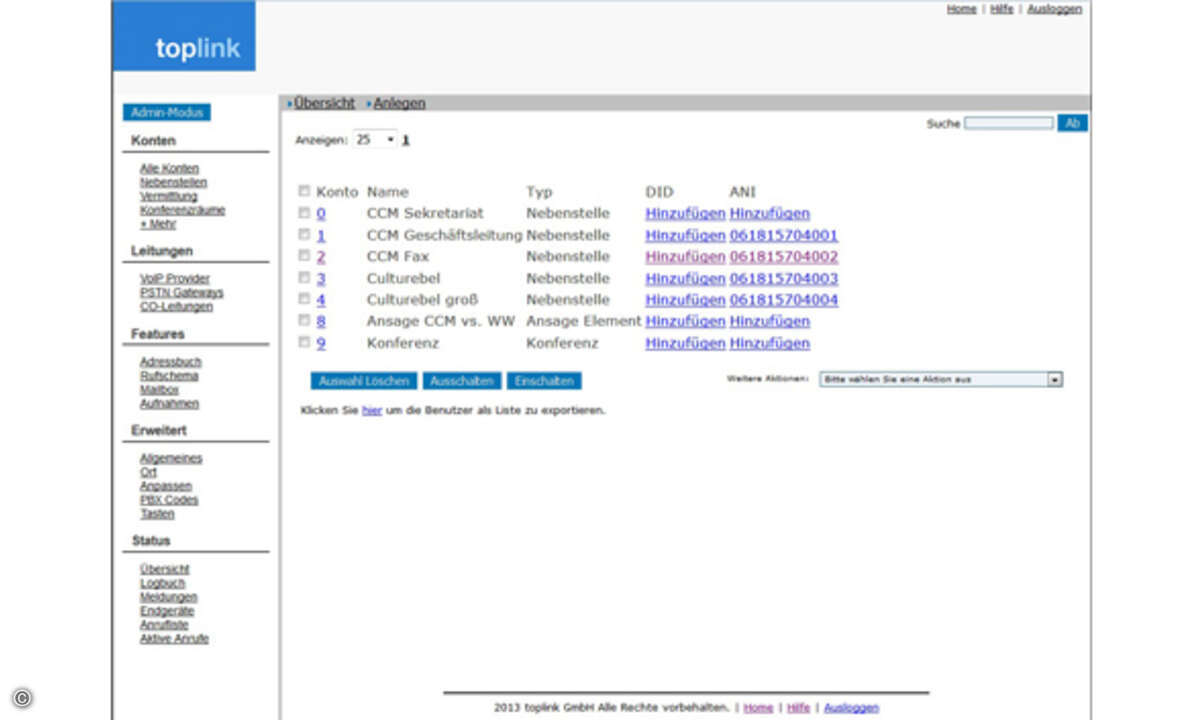Click Home in the top navigation

[961, 9]
